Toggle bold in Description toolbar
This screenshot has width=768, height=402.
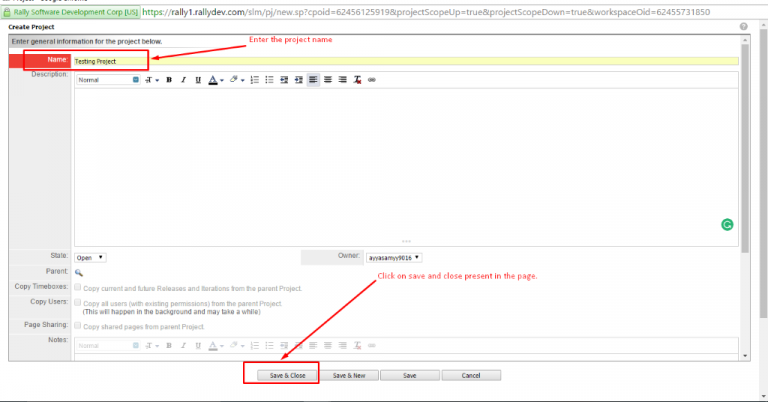169,80
